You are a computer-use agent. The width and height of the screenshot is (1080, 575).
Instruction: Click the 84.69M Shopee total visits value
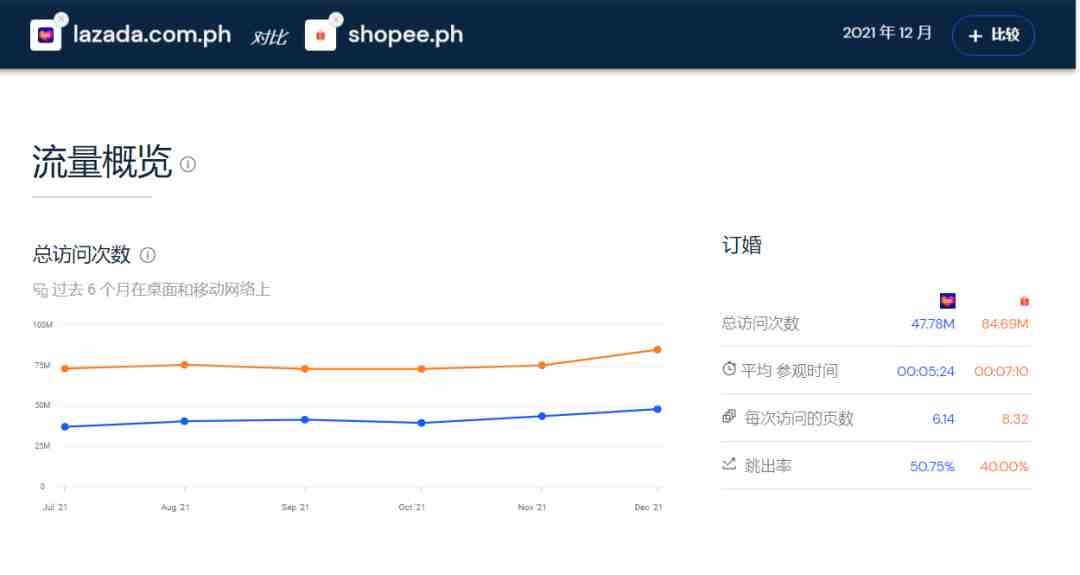[x=1005, y=324]
